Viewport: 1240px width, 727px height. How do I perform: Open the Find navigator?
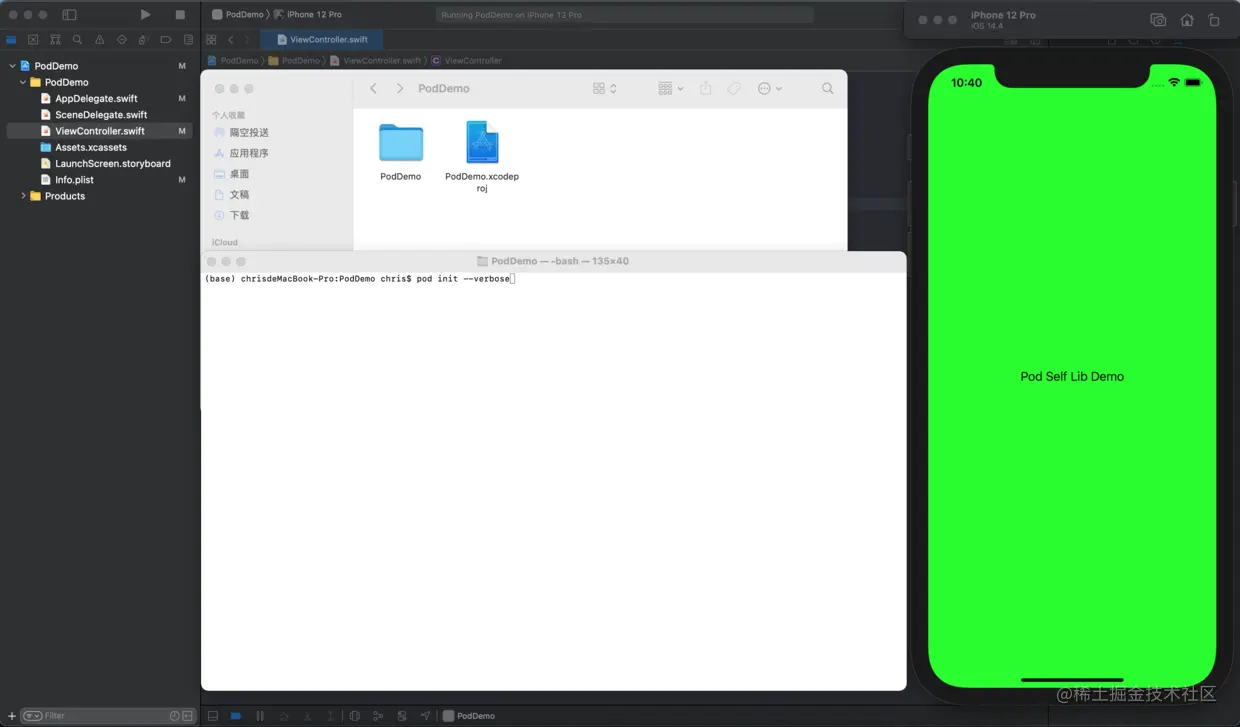coord(77,40)
